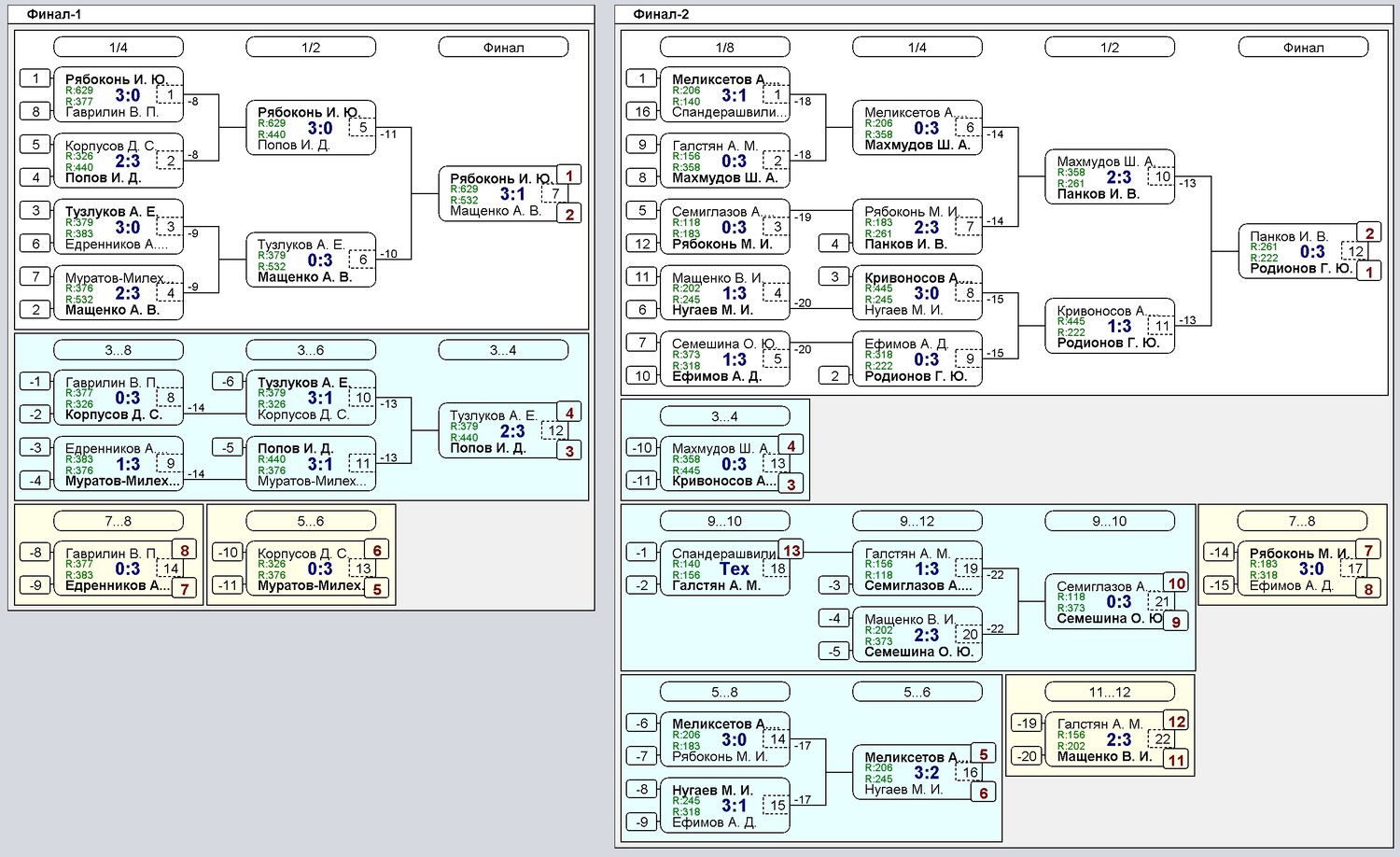Click score 3:0 of Рябоконь И. Ю.–Попов semifinal
This screenshot has height=857, width=1400.
pos(320,128)
